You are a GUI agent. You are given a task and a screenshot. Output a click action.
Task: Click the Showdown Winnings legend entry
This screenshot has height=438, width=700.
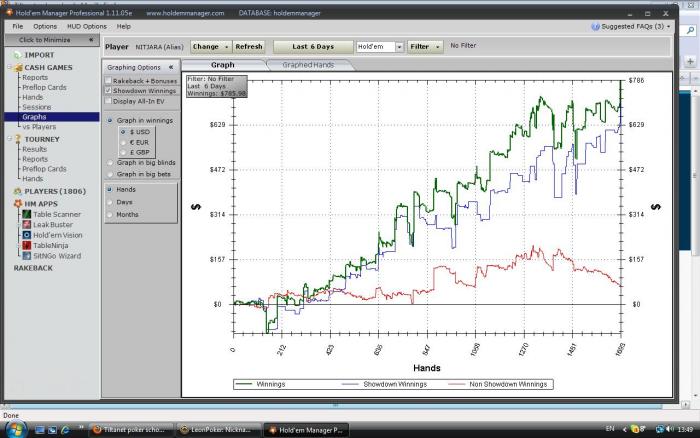pos(384,384)
